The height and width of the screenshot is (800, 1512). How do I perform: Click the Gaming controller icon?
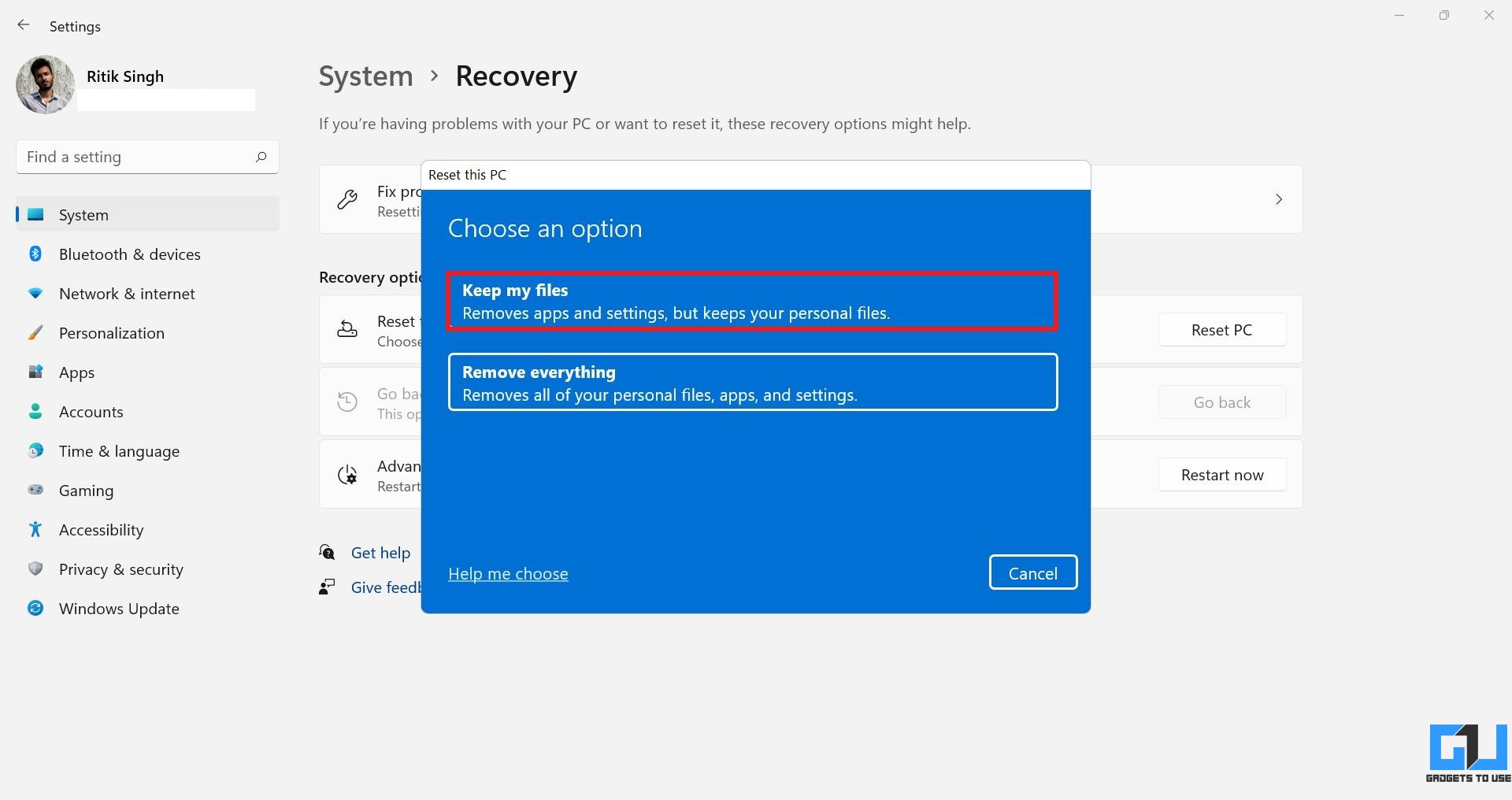[35, 490]
